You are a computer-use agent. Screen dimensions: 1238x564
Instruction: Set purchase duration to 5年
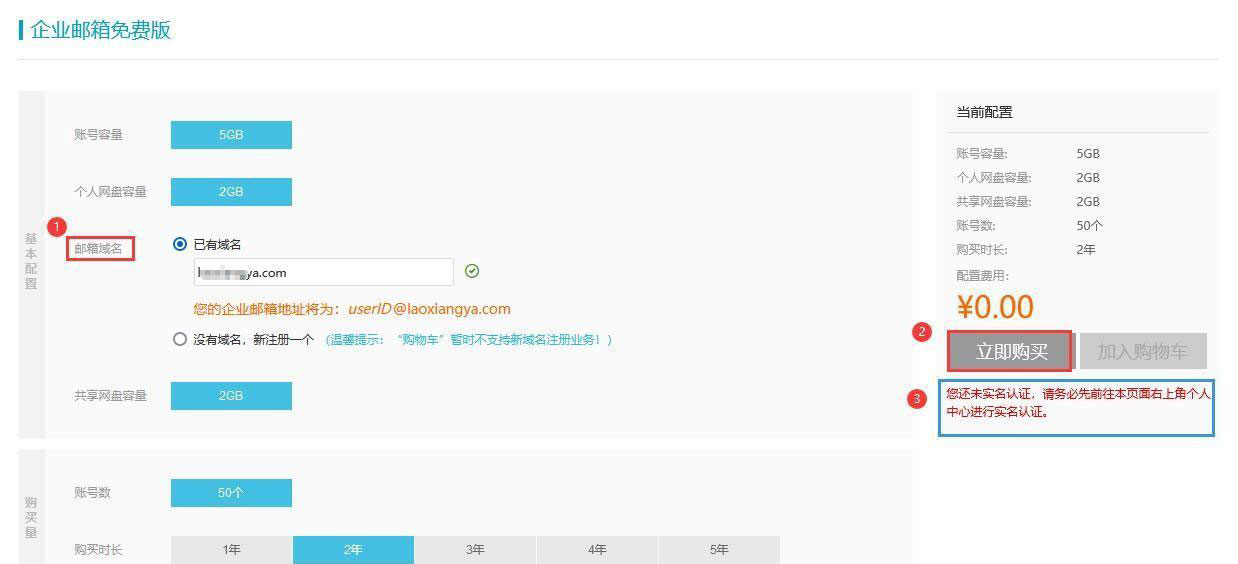click(x=719, y=550)
